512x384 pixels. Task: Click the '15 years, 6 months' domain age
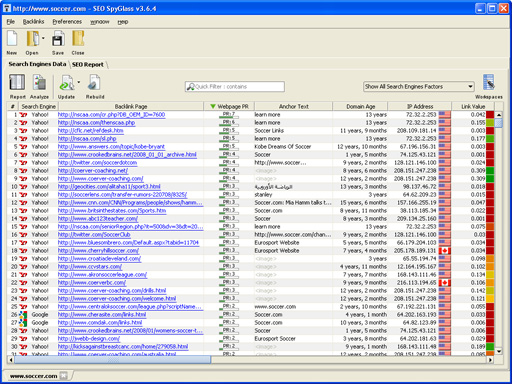[363, 203]
